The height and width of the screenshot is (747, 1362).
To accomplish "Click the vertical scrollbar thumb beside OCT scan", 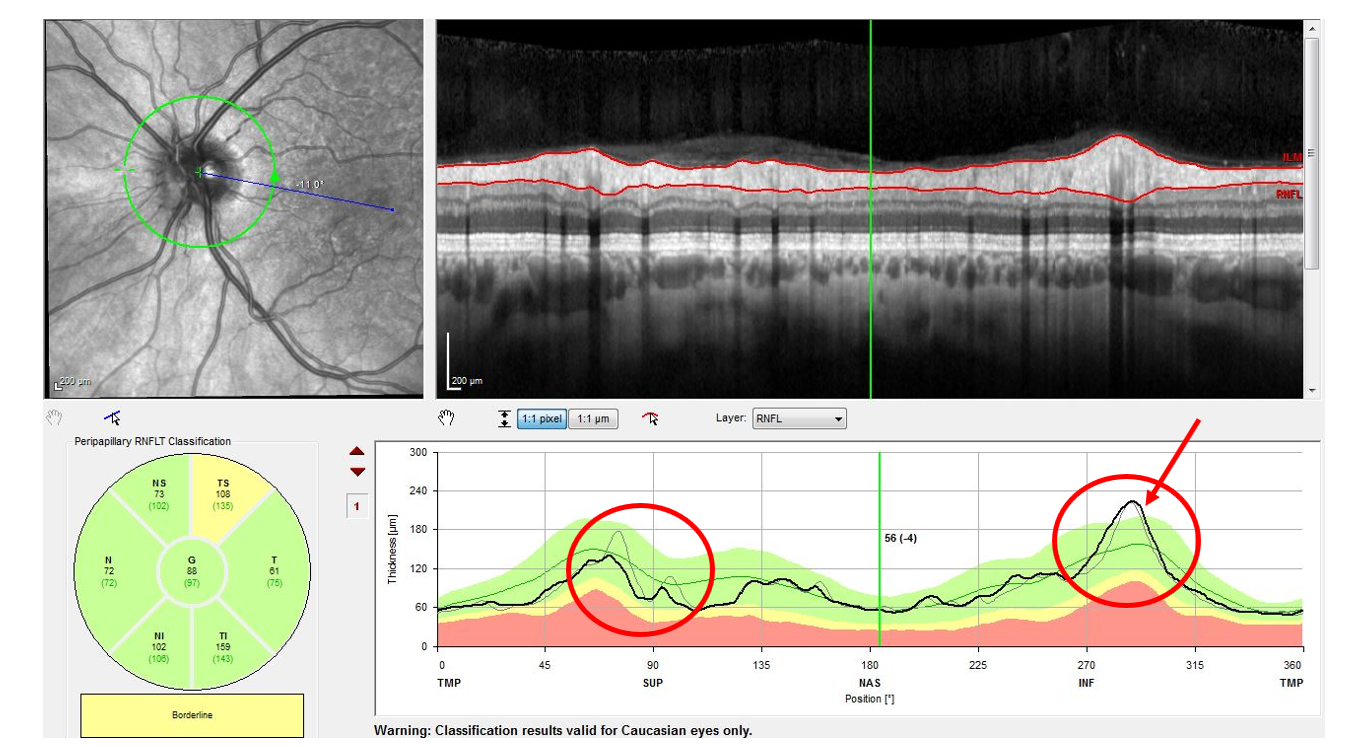I will coord(1312,153).
